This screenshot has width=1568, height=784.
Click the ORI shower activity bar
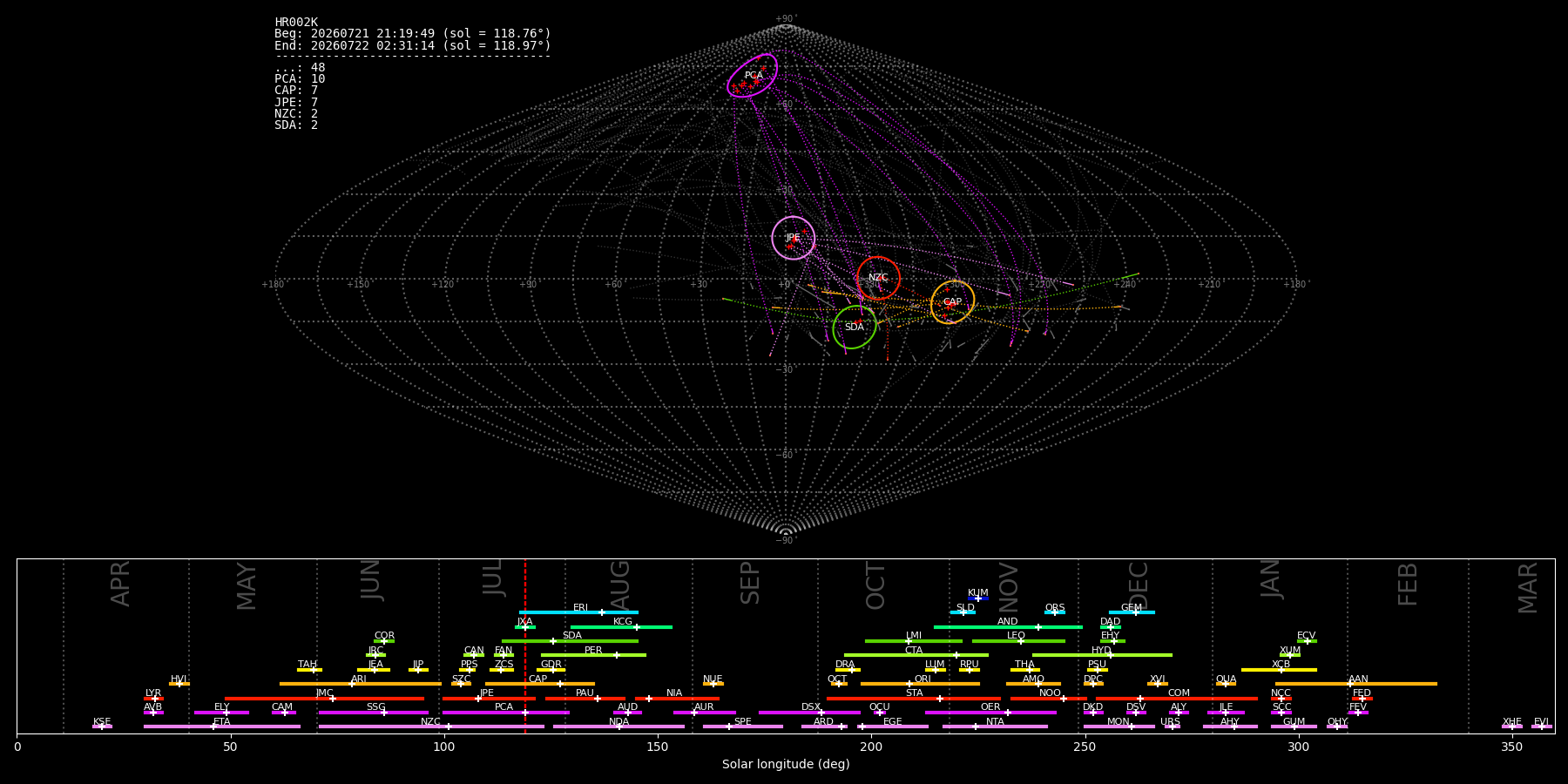[x=920, y=684]
